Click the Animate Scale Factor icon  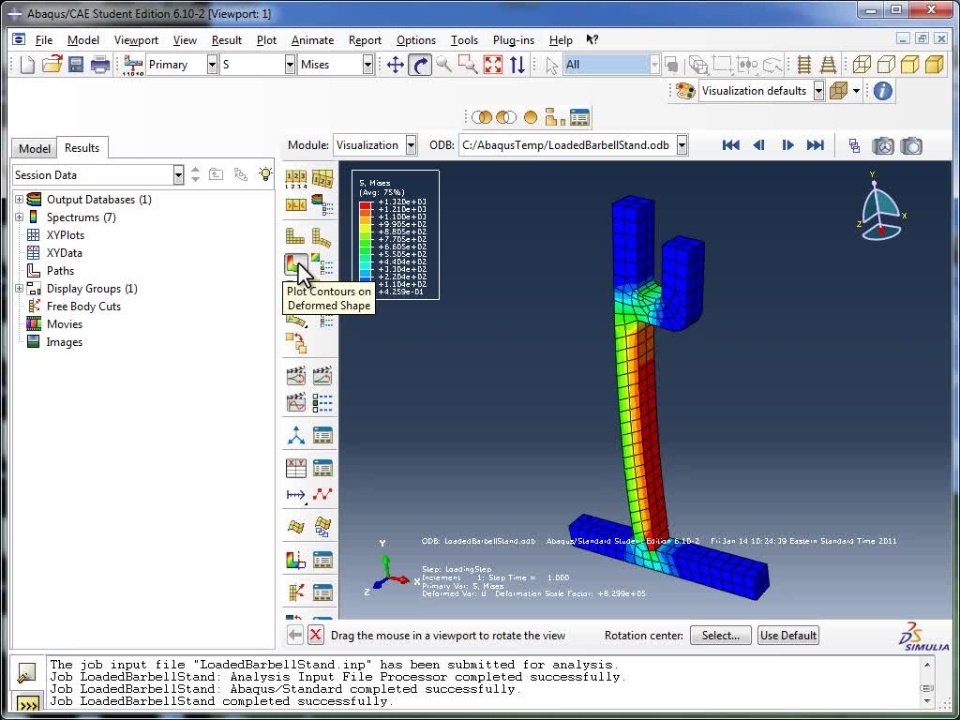(296, 375)
